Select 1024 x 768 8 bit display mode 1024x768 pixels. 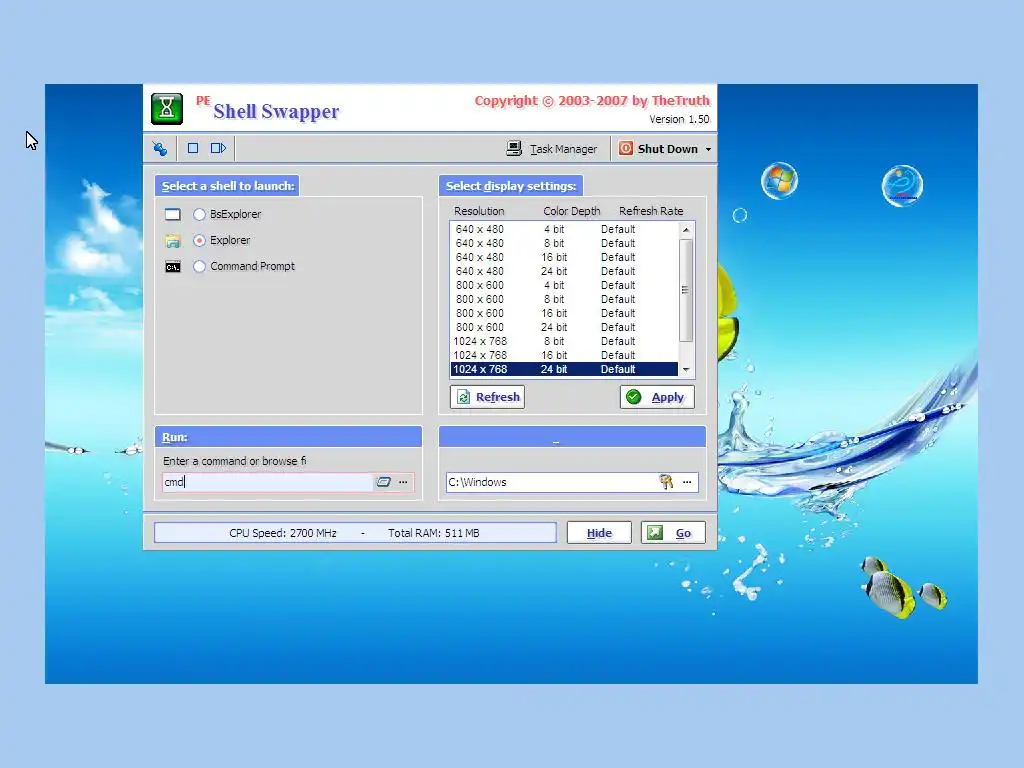tap(564, 342)
